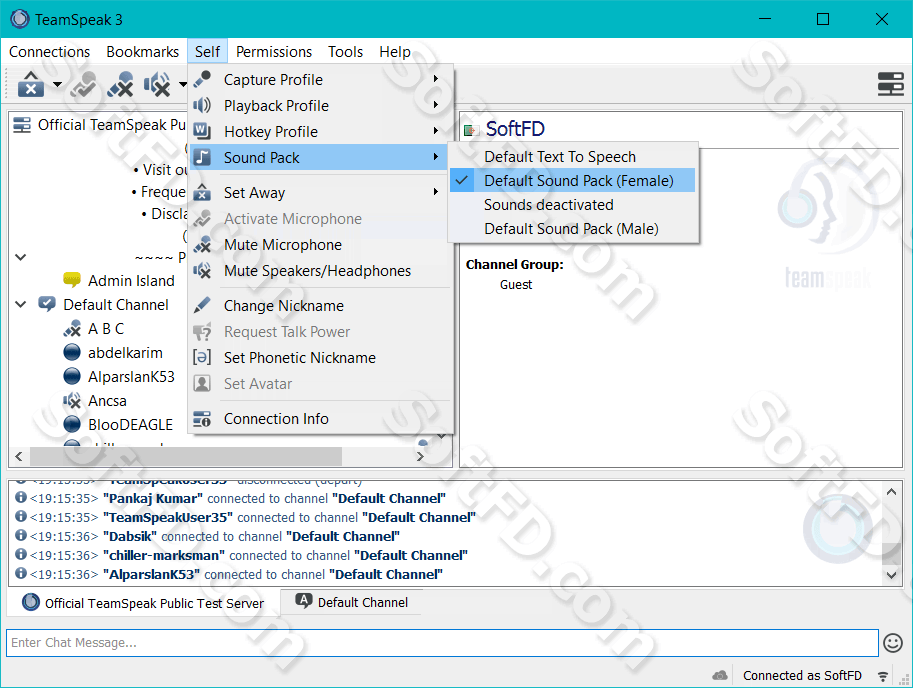Screen dimensions: 913x688
Task: Click the Connection Info icon
Action: (x=202, y=419)
